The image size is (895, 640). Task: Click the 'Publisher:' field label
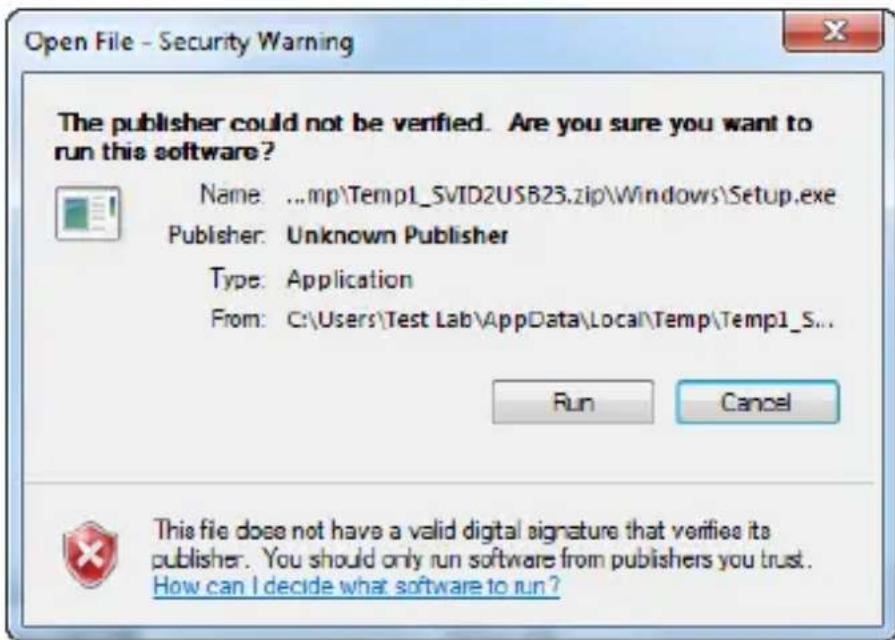tap(216, 235)
